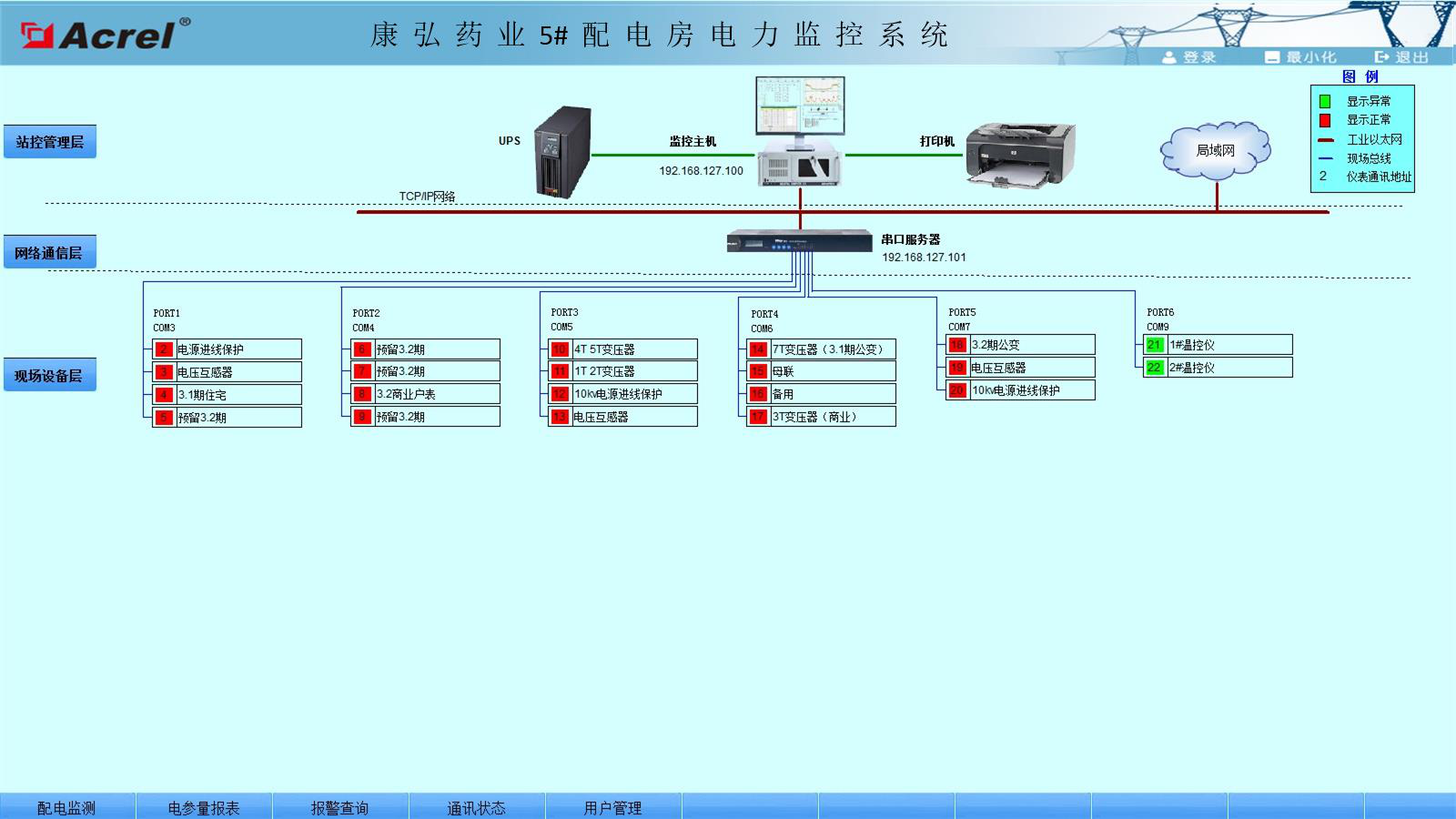This screenshot has width=1456, height=819.
Task: Click red address 6 indicator on PORT2
Action: pos(362,349)
